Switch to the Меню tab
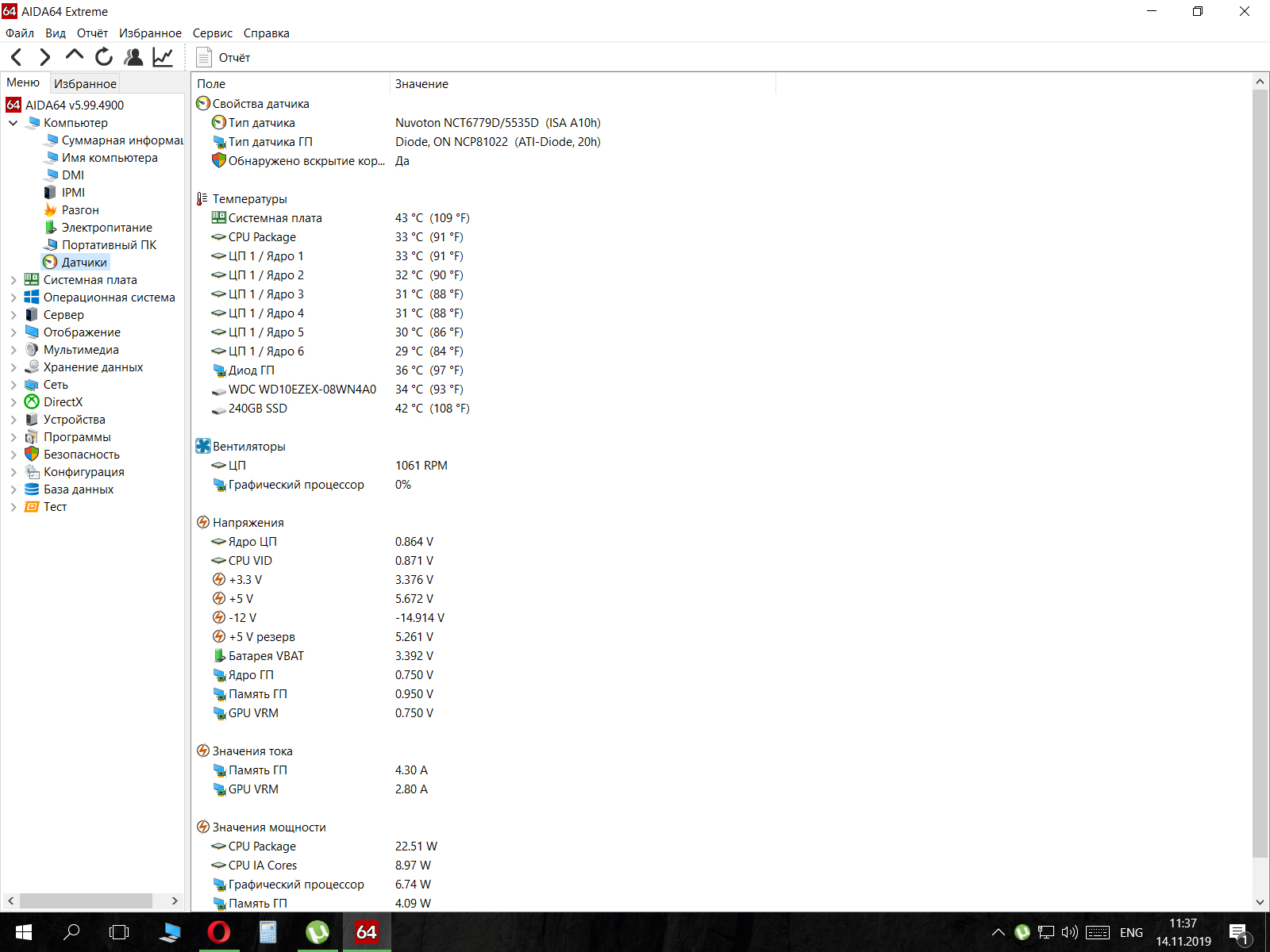The width and height of the screenshot is (1270, 952). pyautogui.click(x=23, y=83)
